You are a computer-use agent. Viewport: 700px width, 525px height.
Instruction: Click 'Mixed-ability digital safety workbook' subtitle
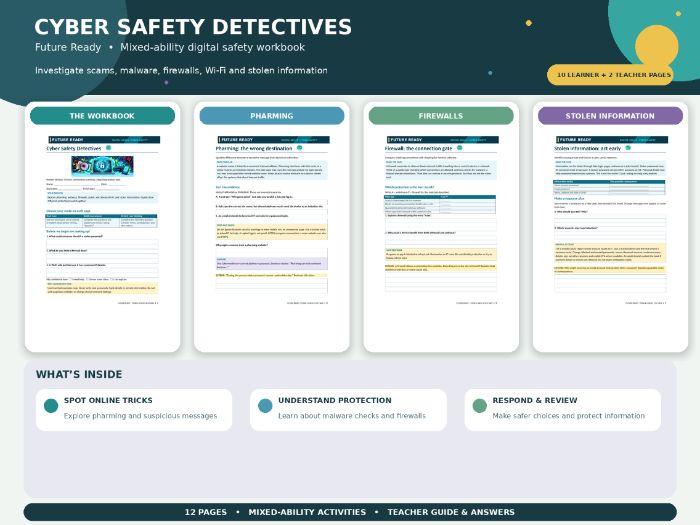(x=212, y=47)
